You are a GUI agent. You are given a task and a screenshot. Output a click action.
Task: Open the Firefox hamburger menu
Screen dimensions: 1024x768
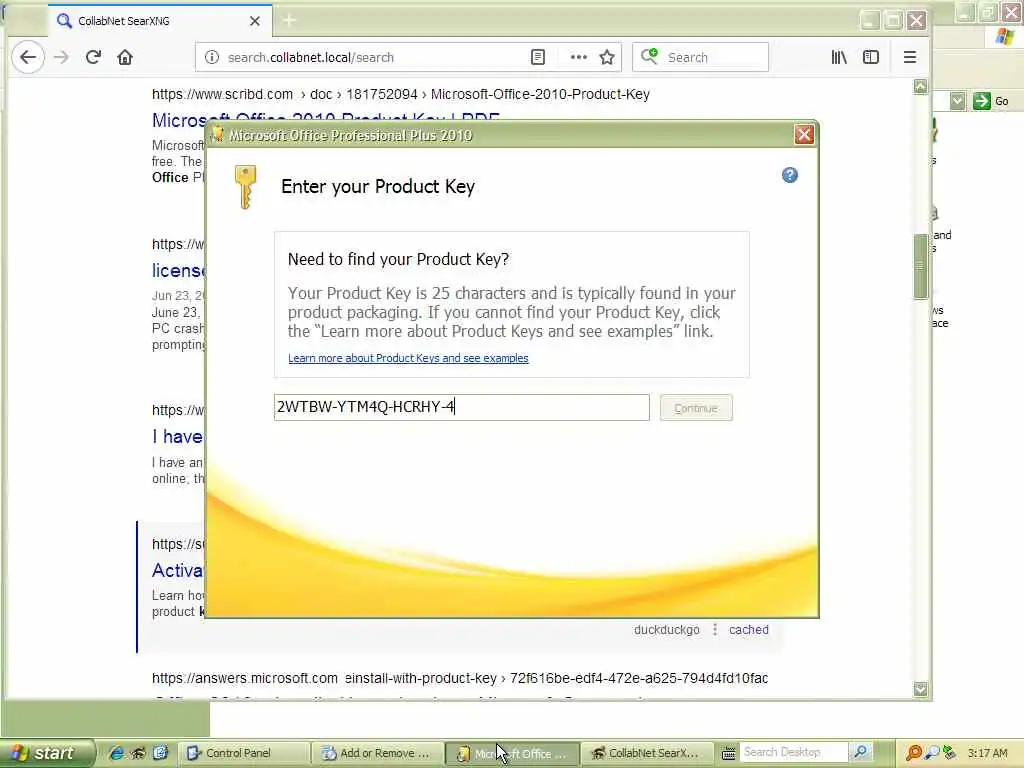910,57
